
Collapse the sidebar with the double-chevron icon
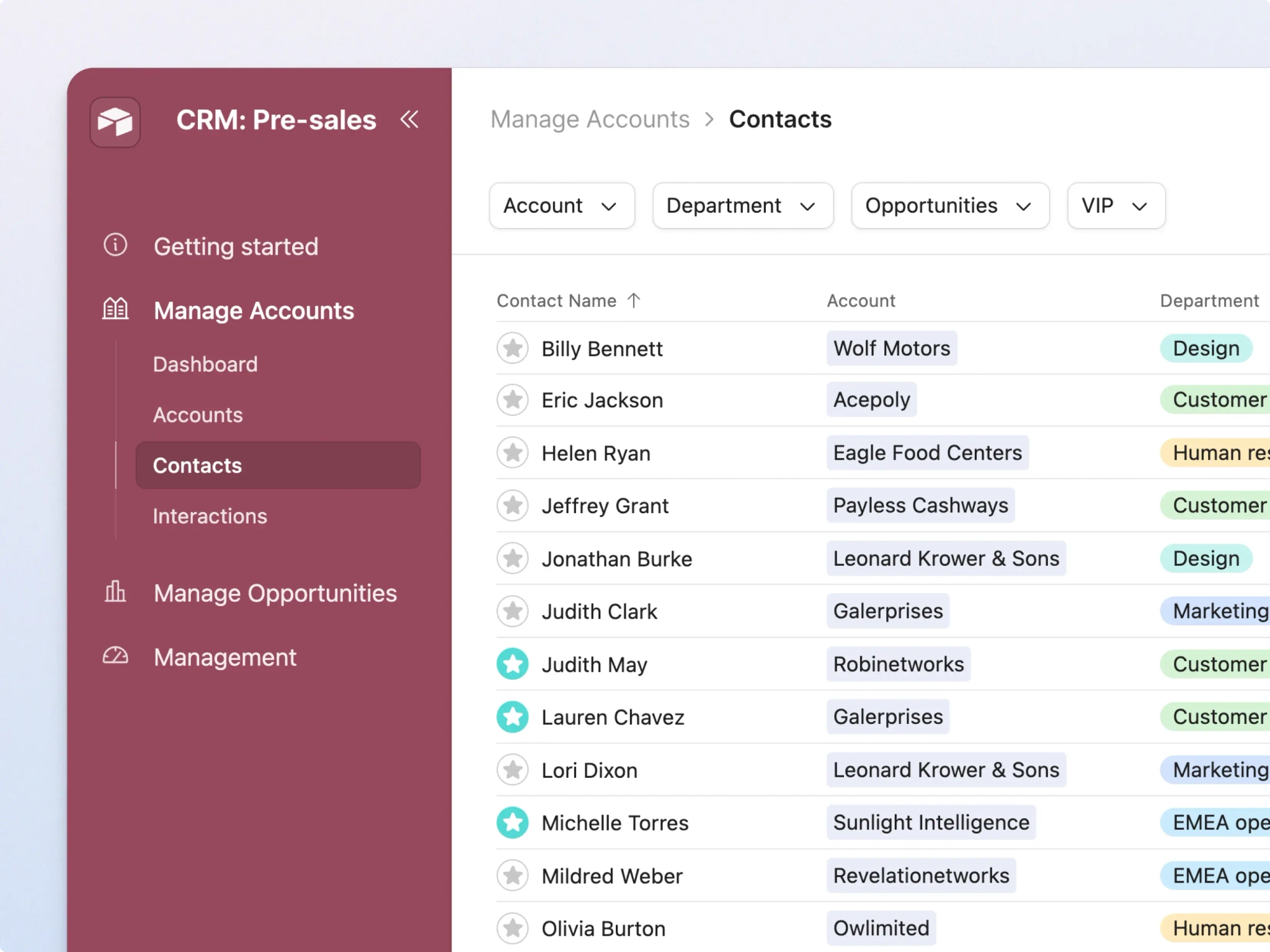click(409, 120)
